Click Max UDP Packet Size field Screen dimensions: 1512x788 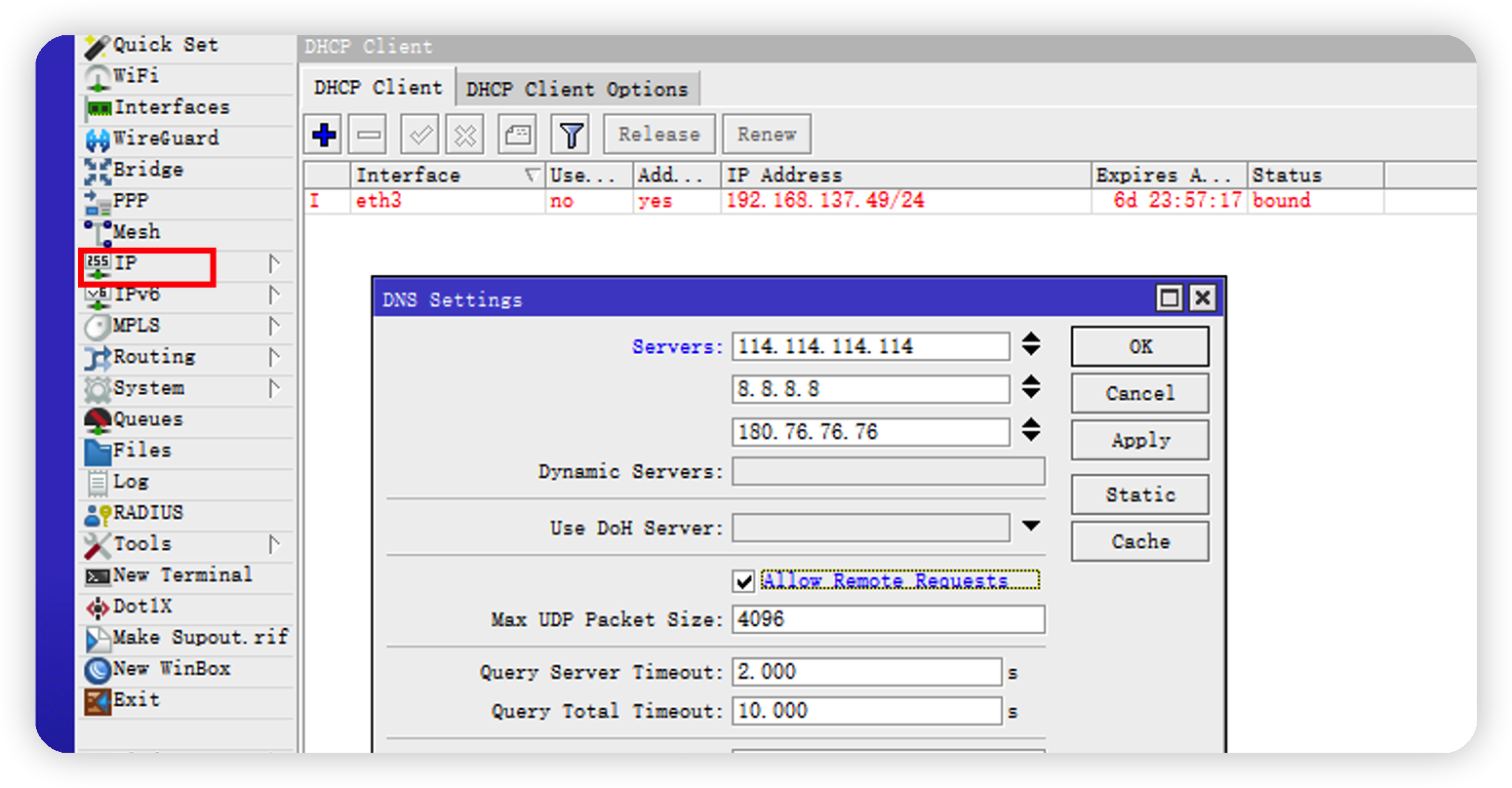(x=889, y=619)
